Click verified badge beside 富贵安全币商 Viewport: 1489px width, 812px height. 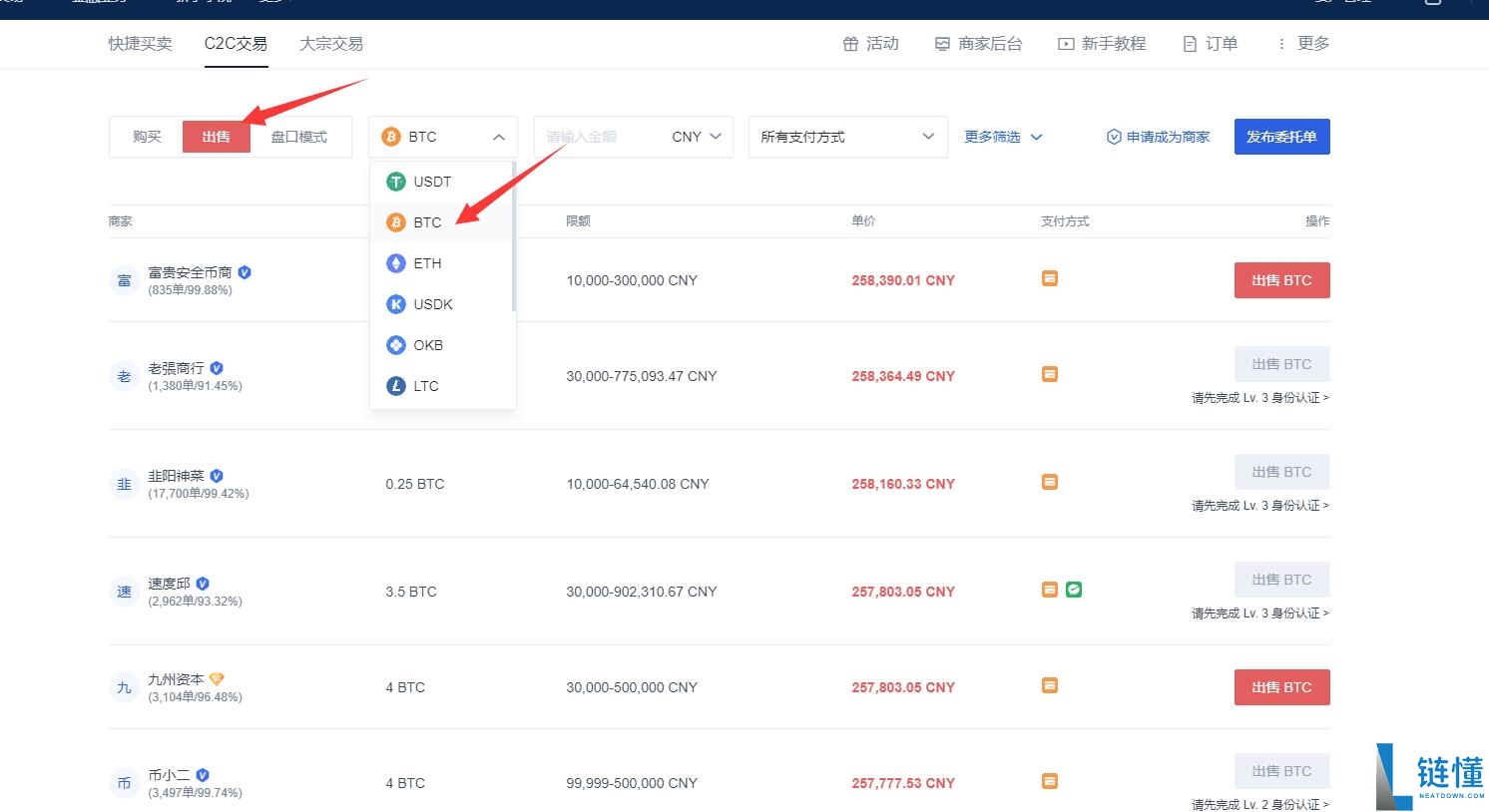point(245,272)
